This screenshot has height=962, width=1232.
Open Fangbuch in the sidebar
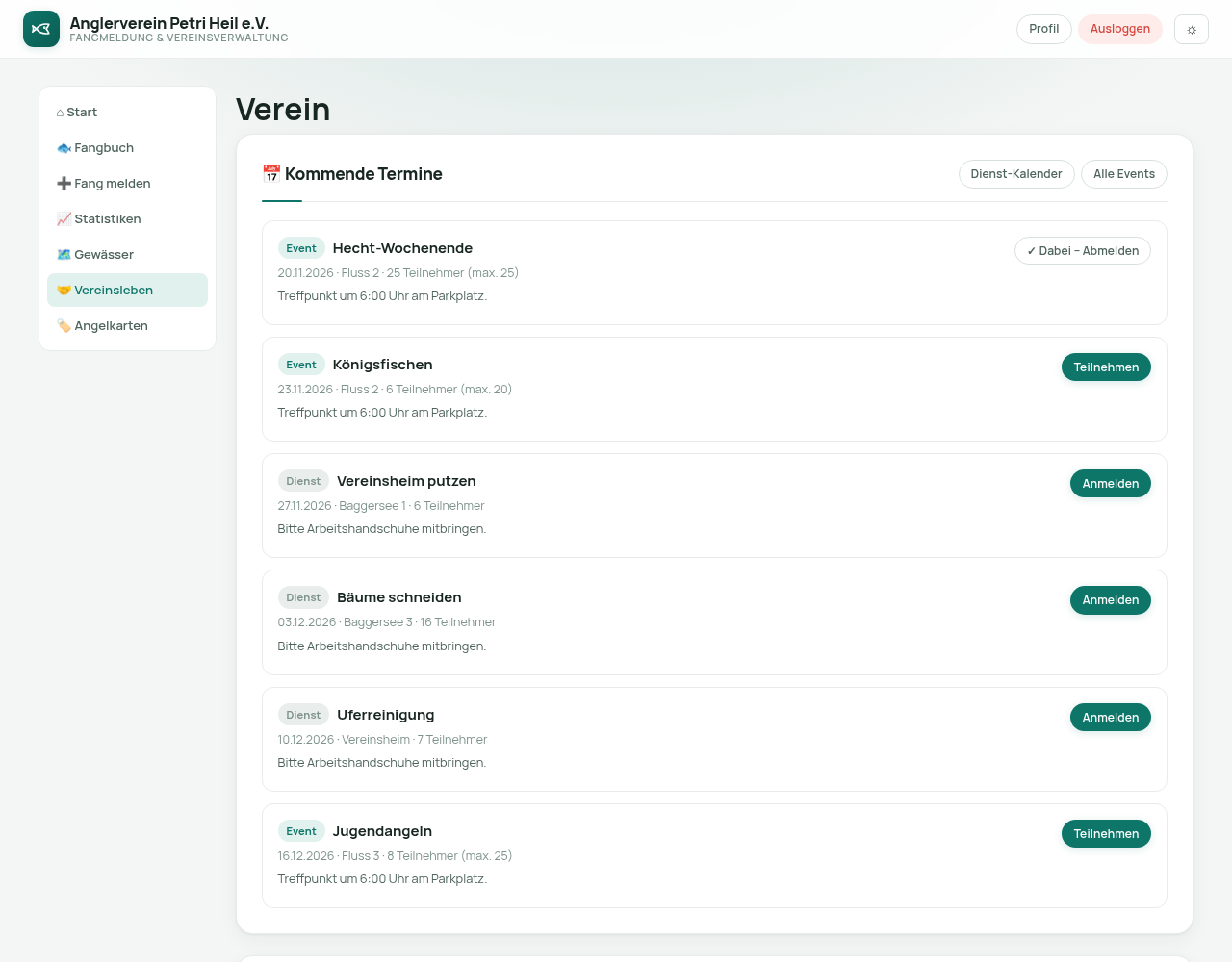[x=127, y=148]
